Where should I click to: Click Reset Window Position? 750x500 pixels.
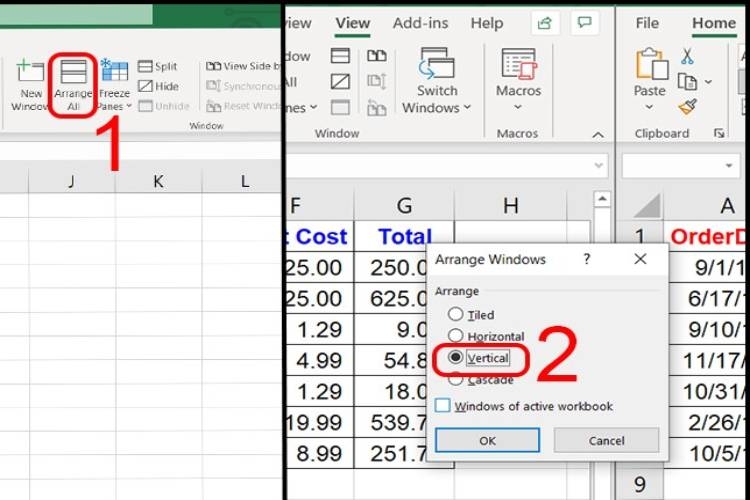point(243,106)
